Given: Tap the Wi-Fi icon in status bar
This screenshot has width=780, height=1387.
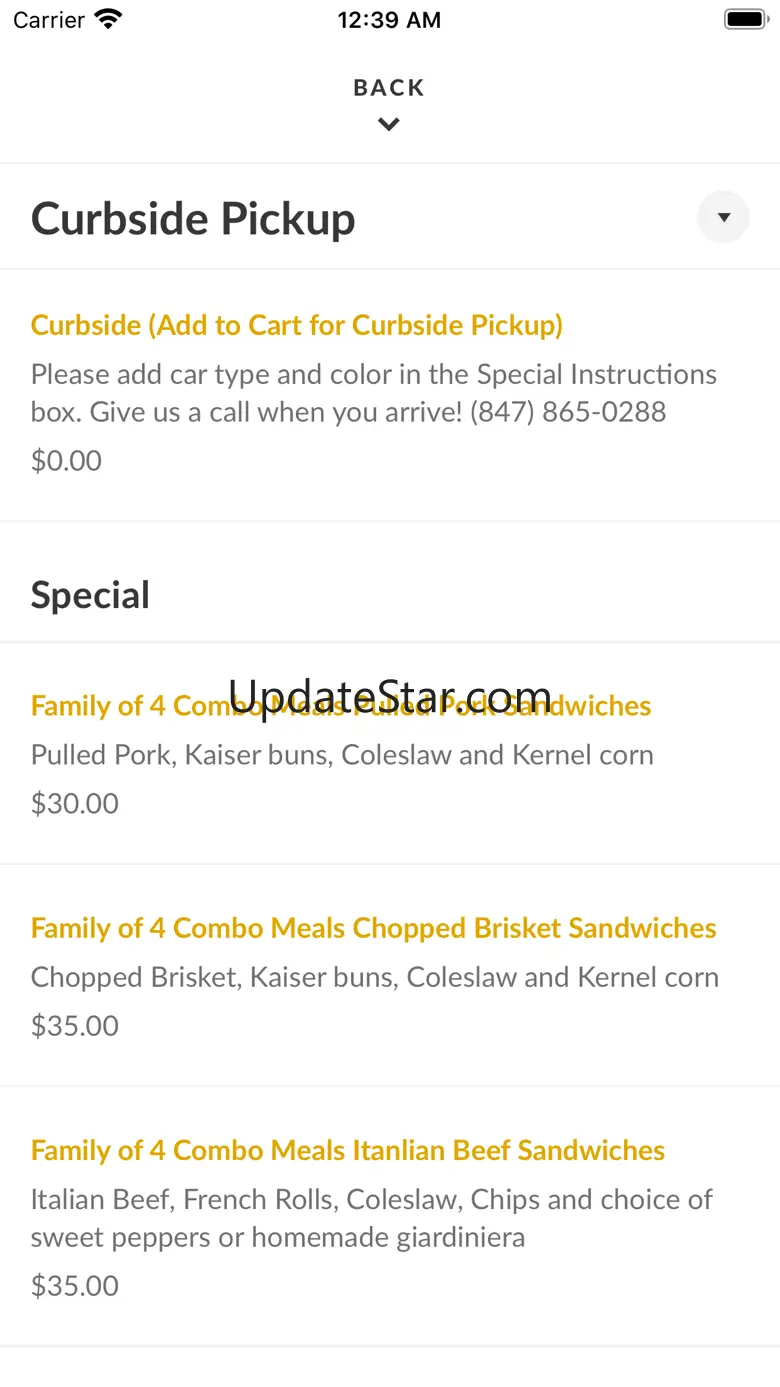Looking at the screenshot, I should tap(108, 19).
